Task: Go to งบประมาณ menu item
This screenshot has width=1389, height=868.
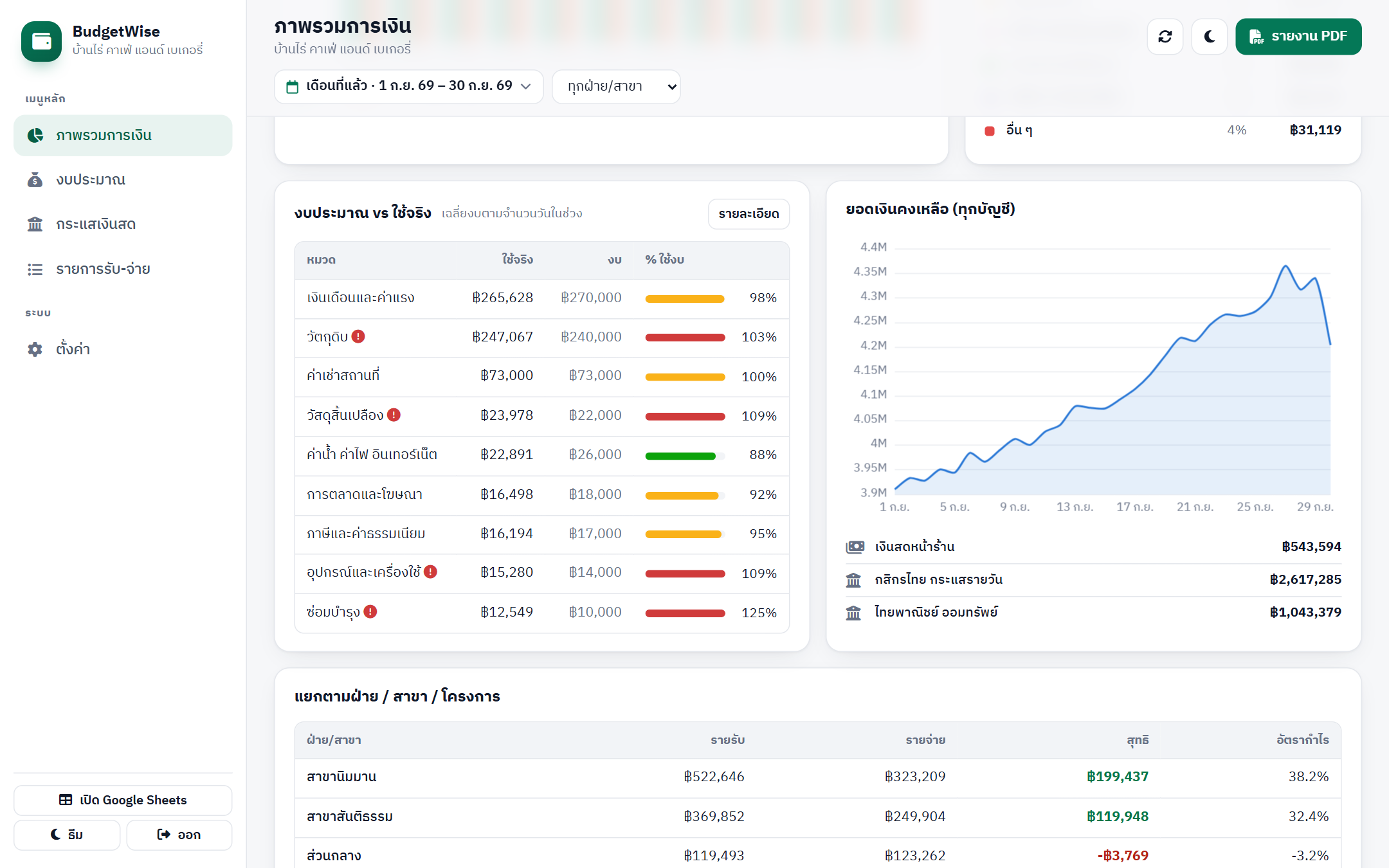Action: (123, 180)
